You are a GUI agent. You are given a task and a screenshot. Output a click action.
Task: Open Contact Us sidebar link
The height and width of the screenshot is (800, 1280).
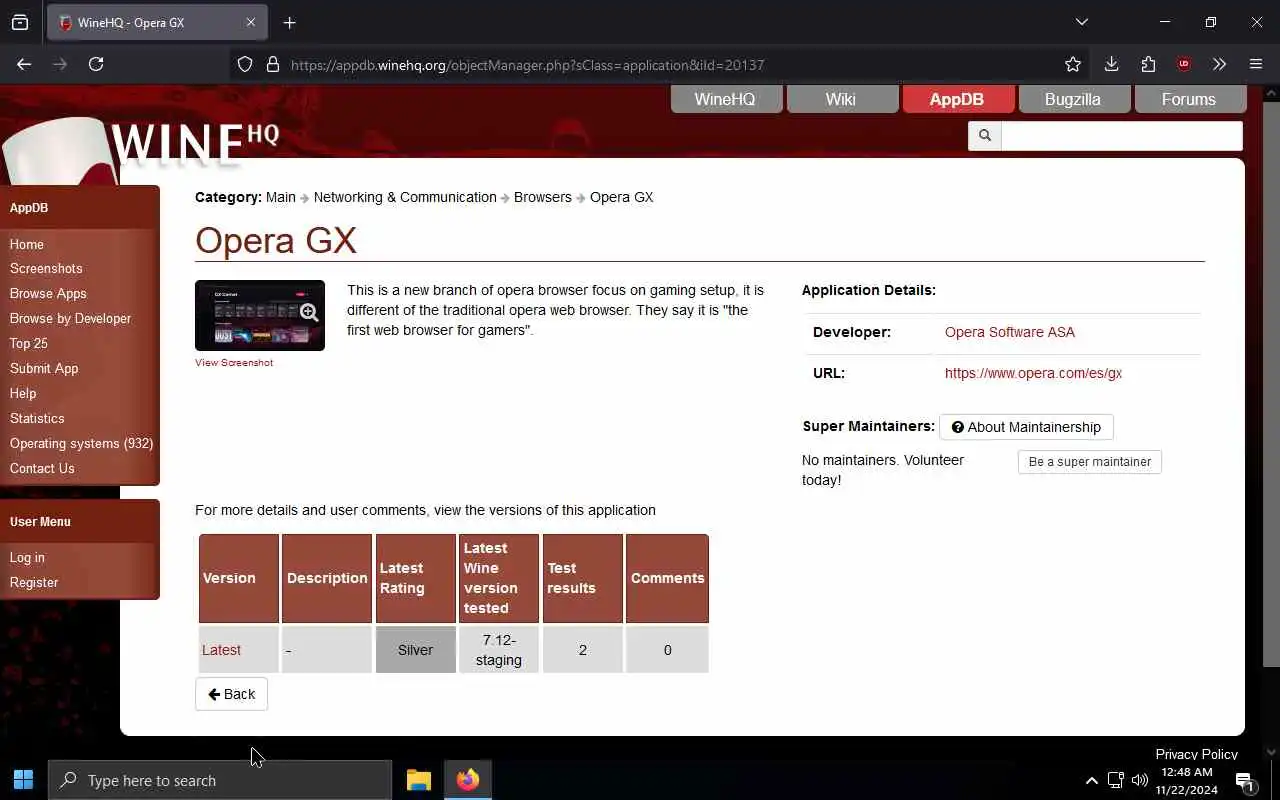(42, 468)
